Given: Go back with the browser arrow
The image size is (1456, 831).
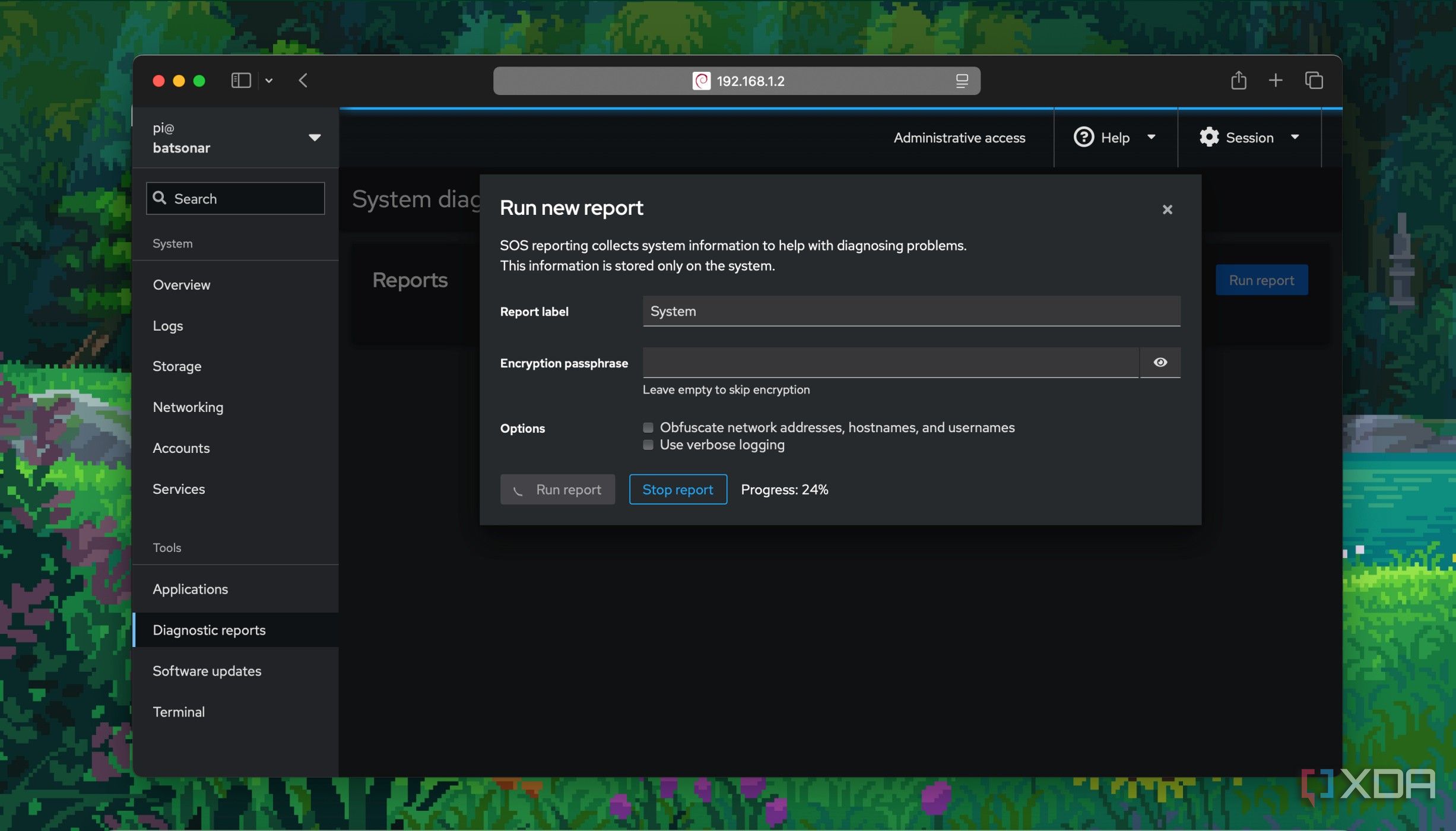Looking at the screenshot, I should [303, 80].
